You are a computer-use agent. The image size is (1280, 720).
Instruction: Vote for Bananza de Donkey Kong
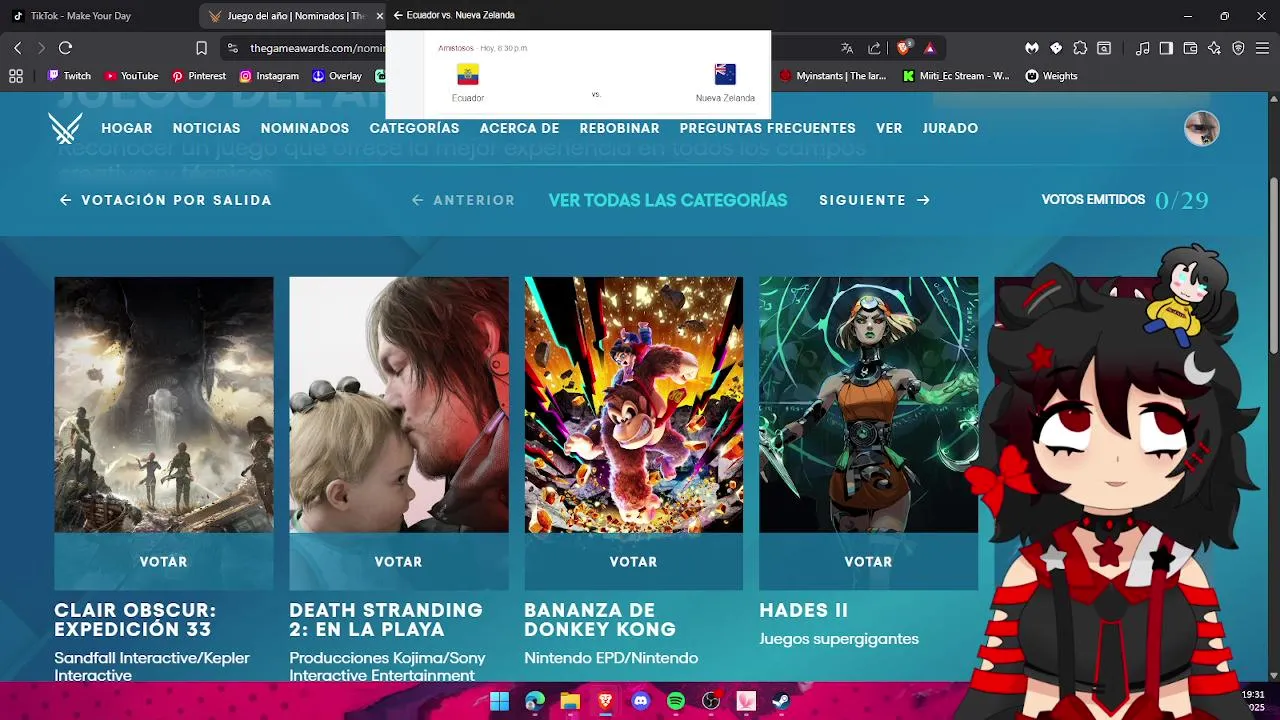point(633,562)
